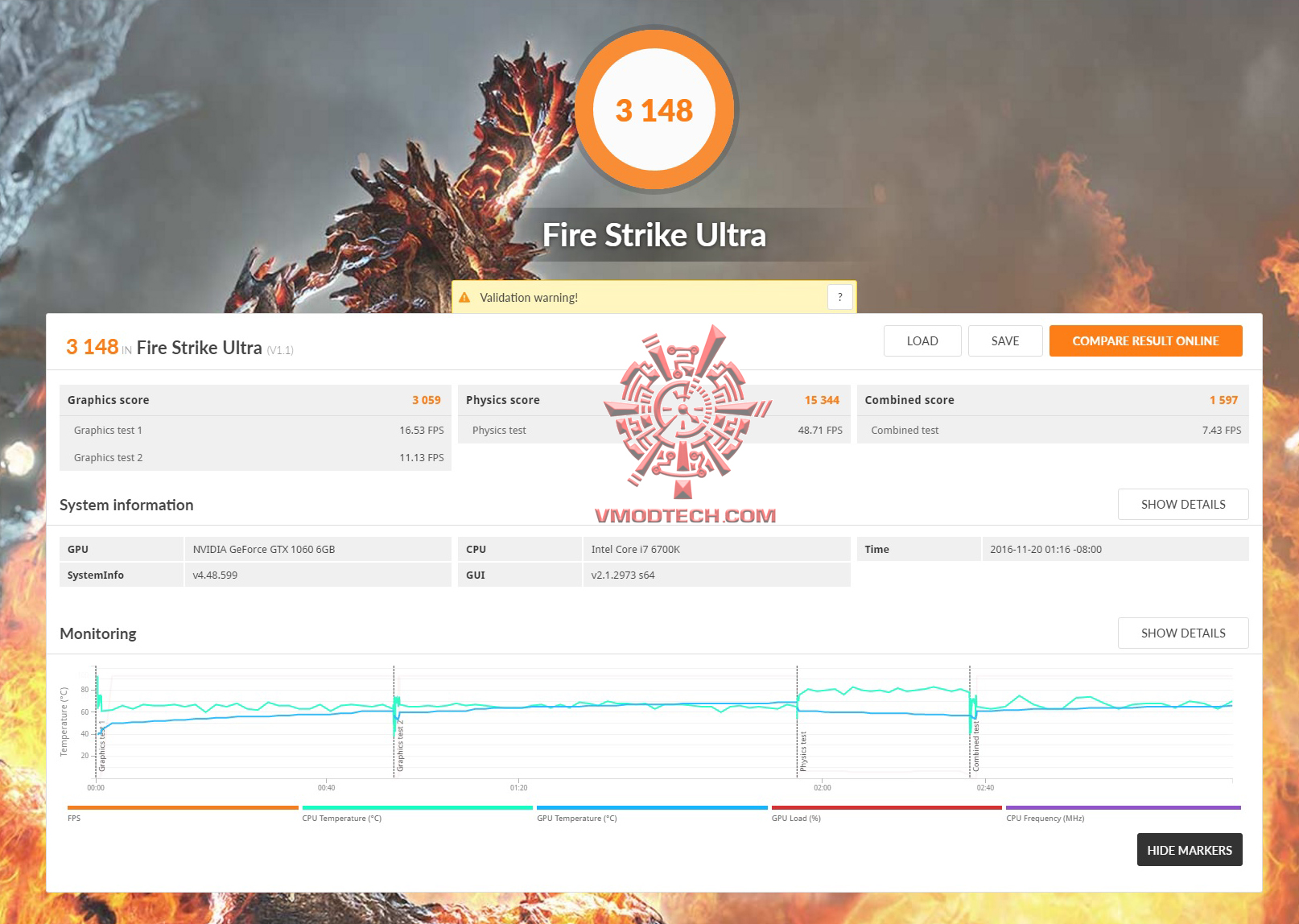Expand System information with Show Details
This screenshot has width=1299, height=924.
pyautogui.click(x=1183, y=504)
